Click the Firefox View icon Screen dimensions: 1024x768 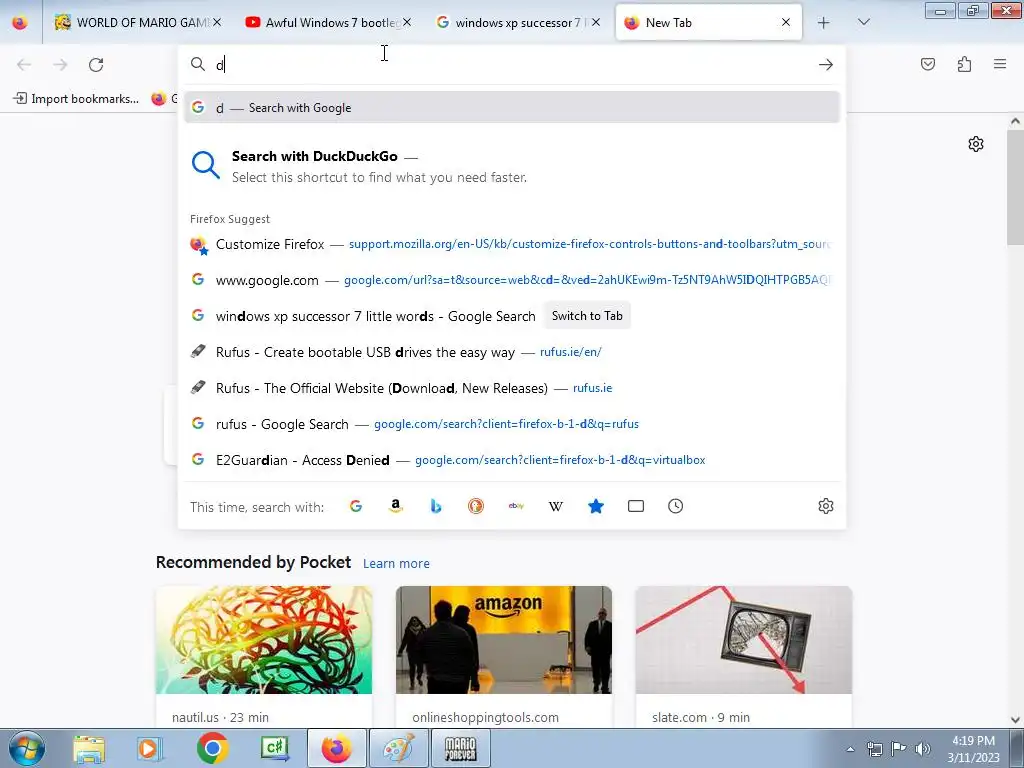coord(20,23)
